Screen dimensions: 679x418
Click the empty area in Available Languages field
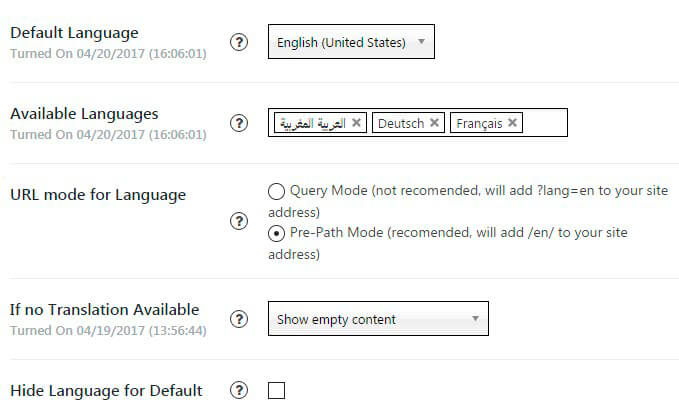click(x=545, y=123)
